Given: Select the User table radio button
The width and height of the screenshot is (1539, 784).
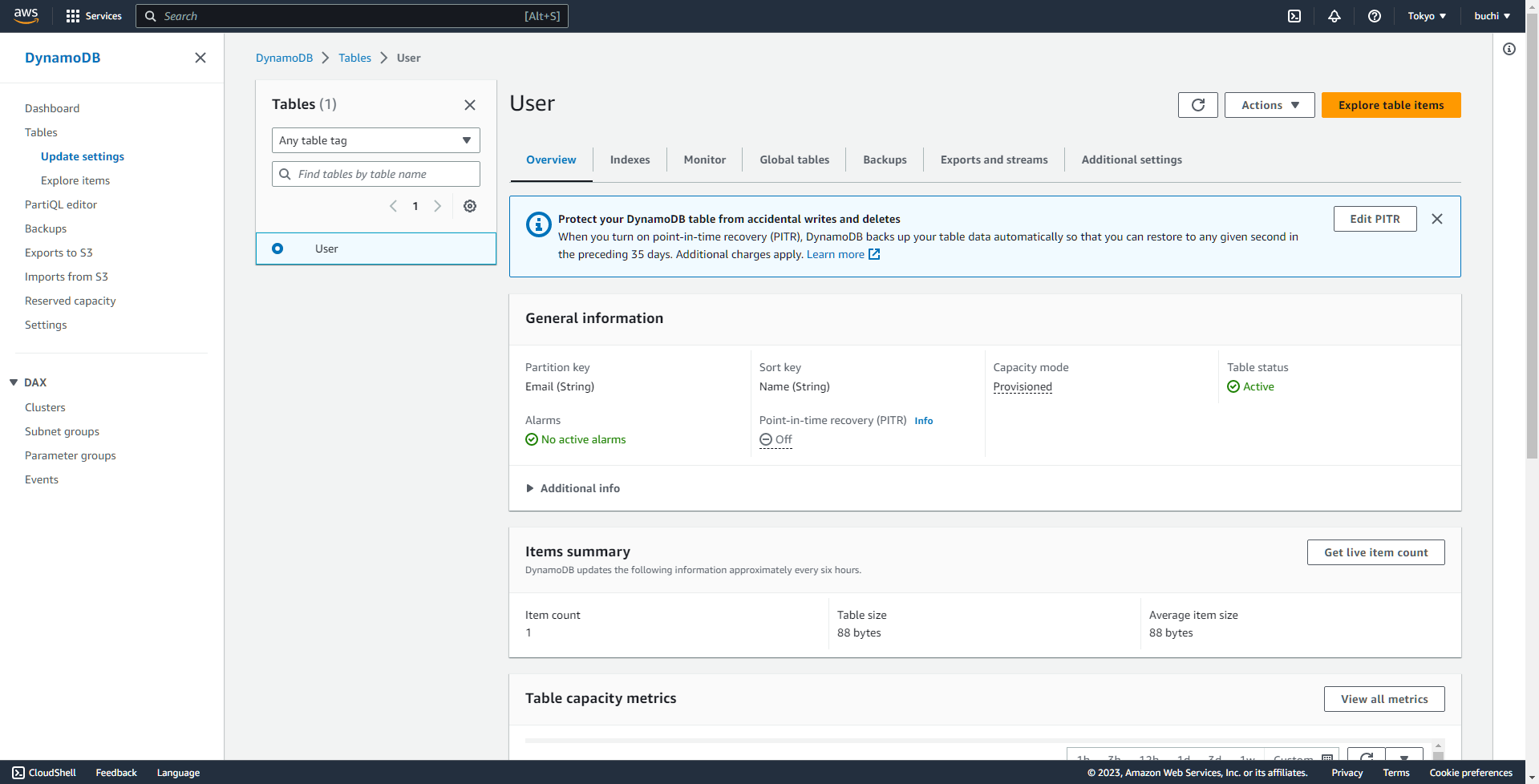Looking at the screenshot, I should point(277,249).
